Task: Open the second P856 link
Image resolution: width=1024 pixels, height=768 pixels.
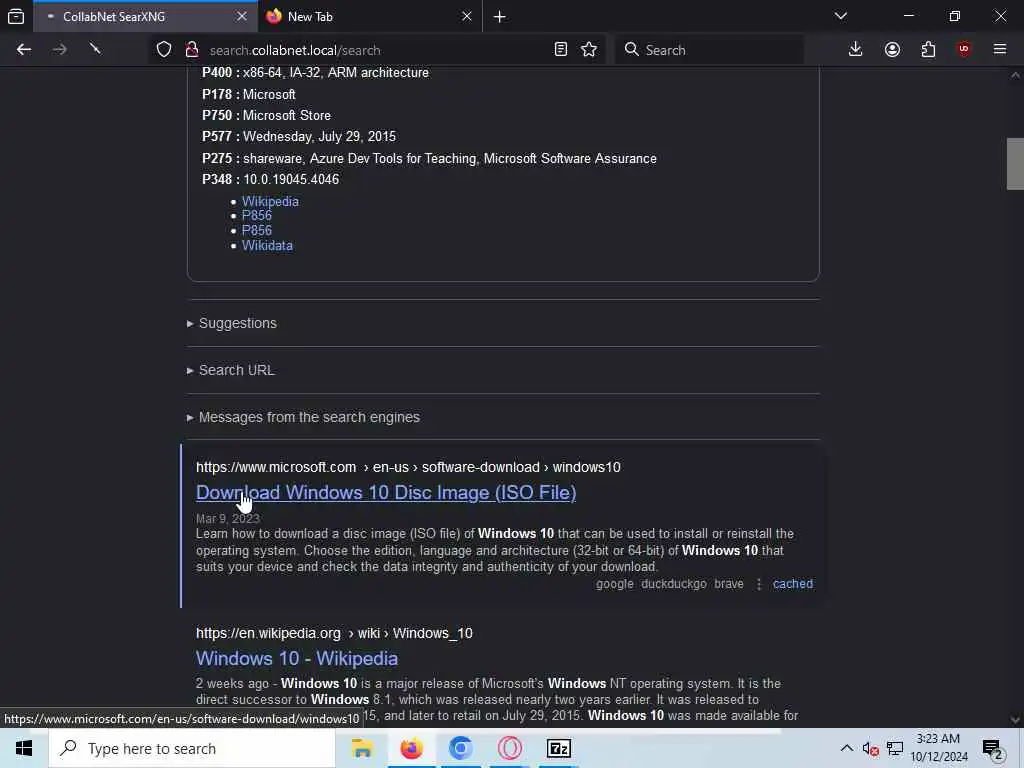Action: (257, 231)
